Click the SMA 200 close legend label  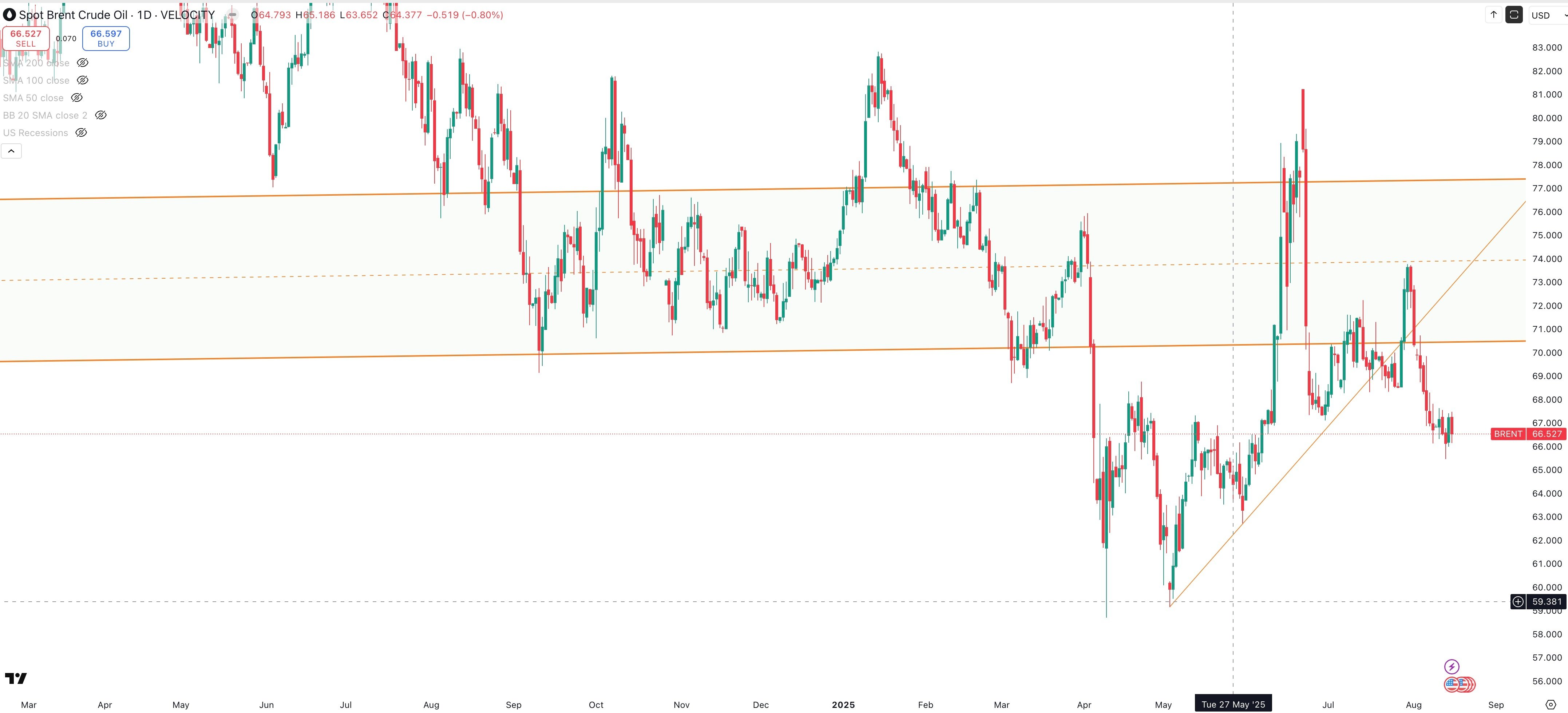36,63
